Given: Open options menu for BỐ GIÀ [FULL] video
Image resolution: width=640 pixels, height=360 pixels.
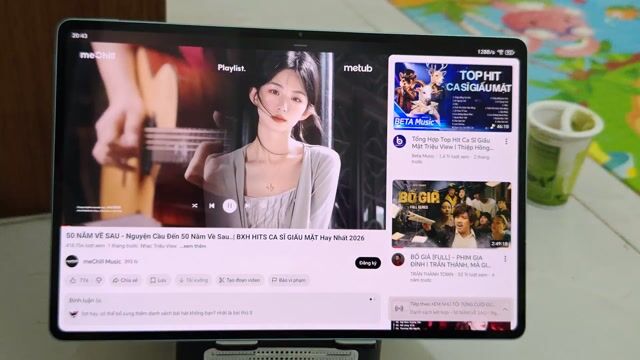Looking at the screenshot, I should coord(505,259).
